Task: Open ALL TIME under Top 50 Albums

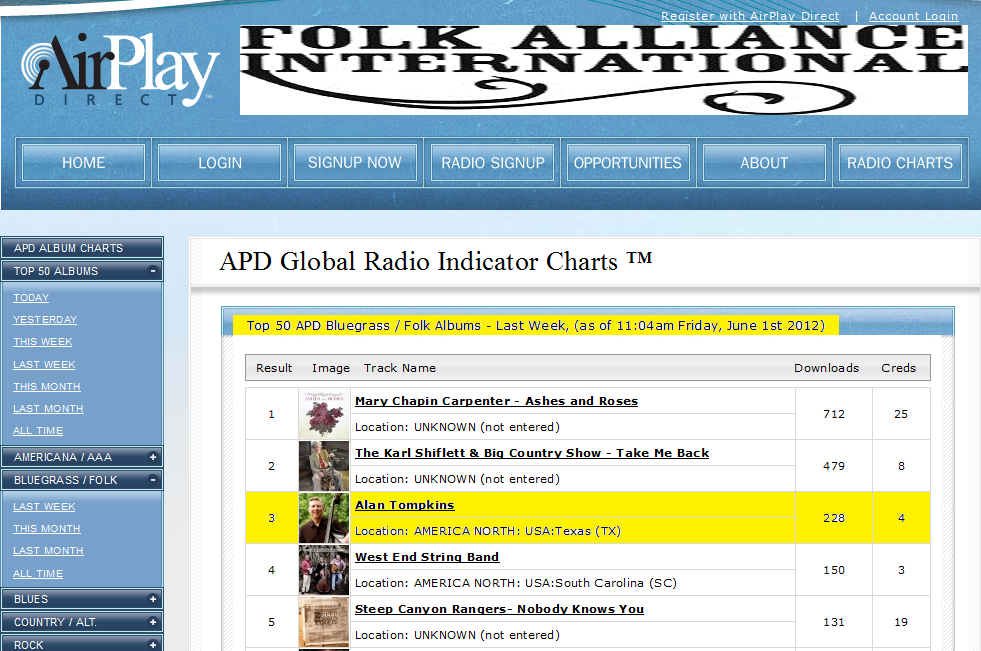Action: coord(38,431)
